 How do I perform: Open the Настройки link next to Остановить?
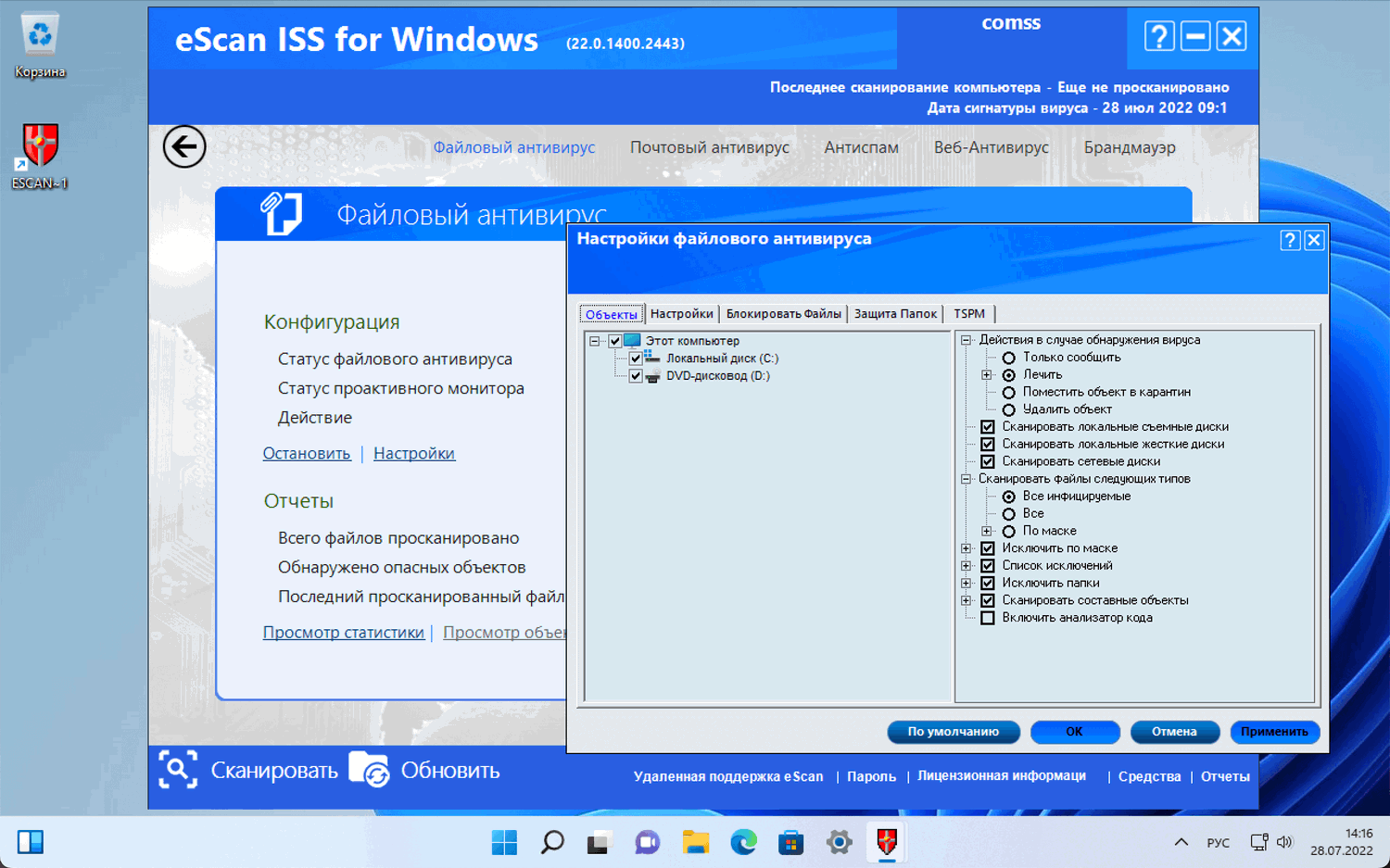[414, 453]
